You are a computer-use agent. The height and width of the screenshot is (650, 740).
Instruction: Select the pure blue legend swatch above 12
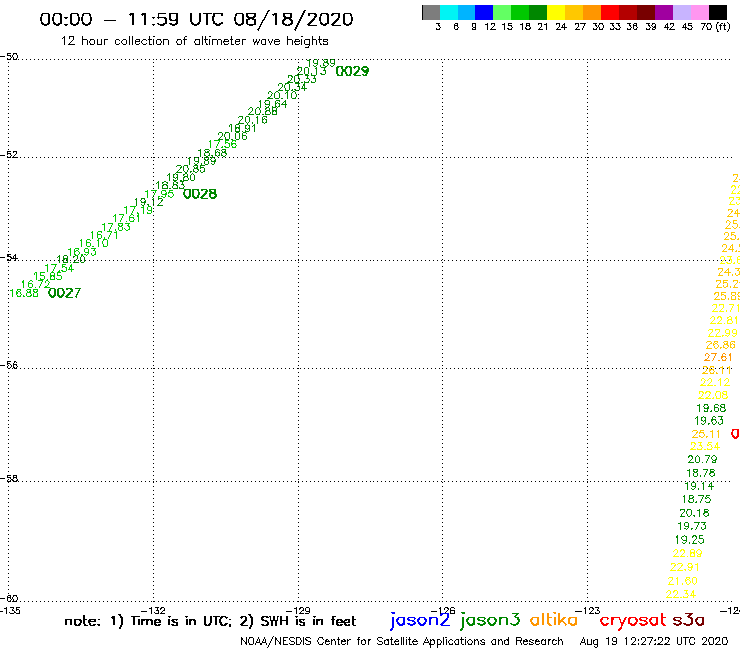[x=484, y=12]
